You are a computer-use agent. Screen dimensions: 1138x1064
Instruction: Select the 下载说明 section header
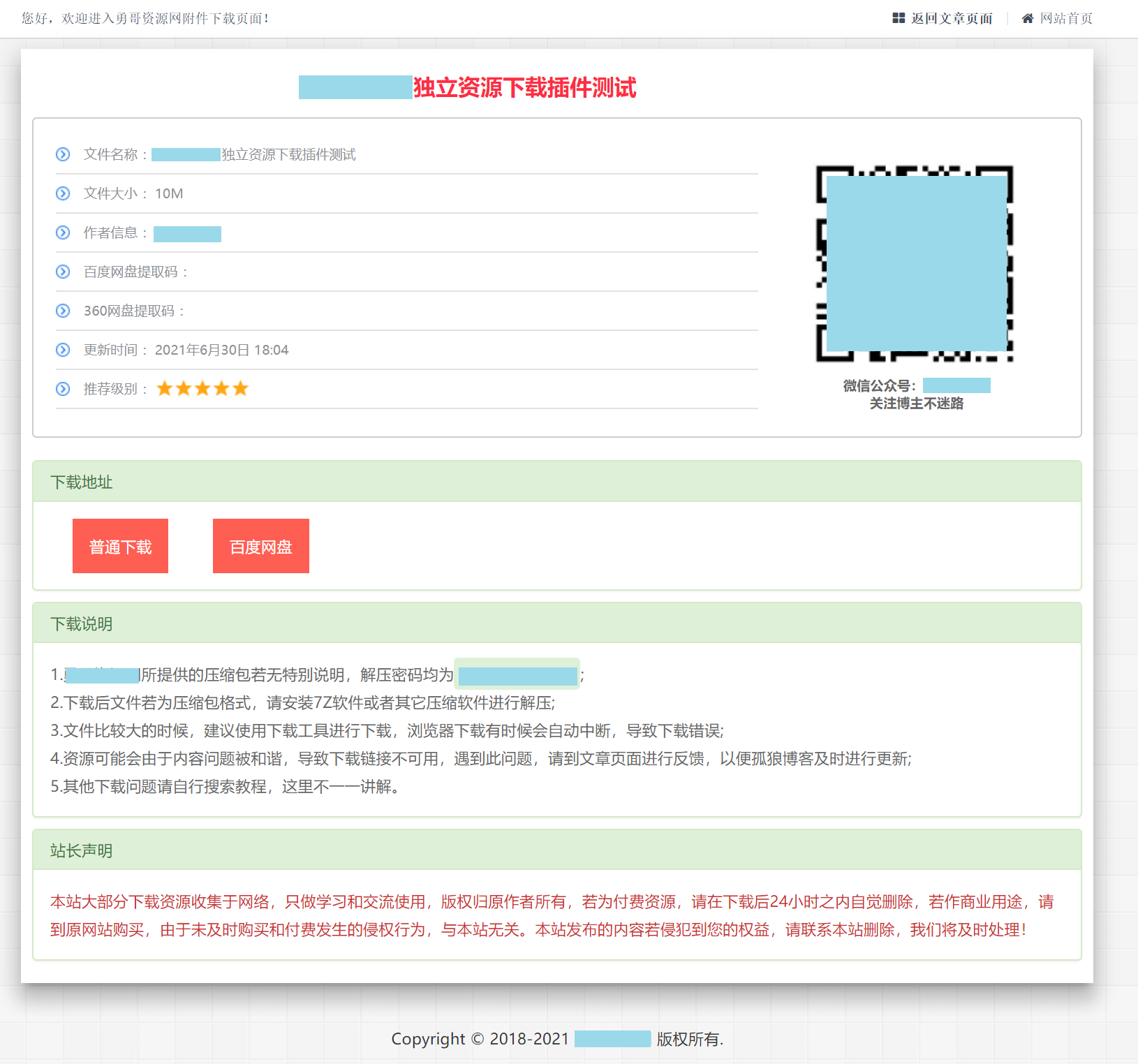[x=82, y=624]
